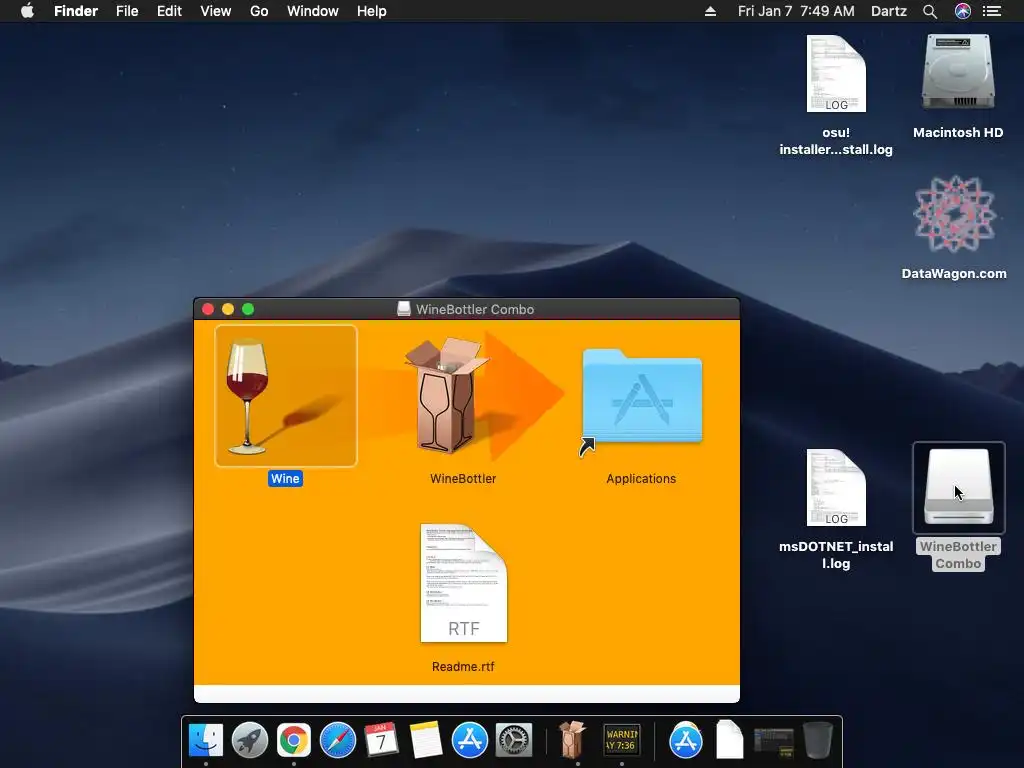Click the osu! installer log file on desktop

[836, 74]
